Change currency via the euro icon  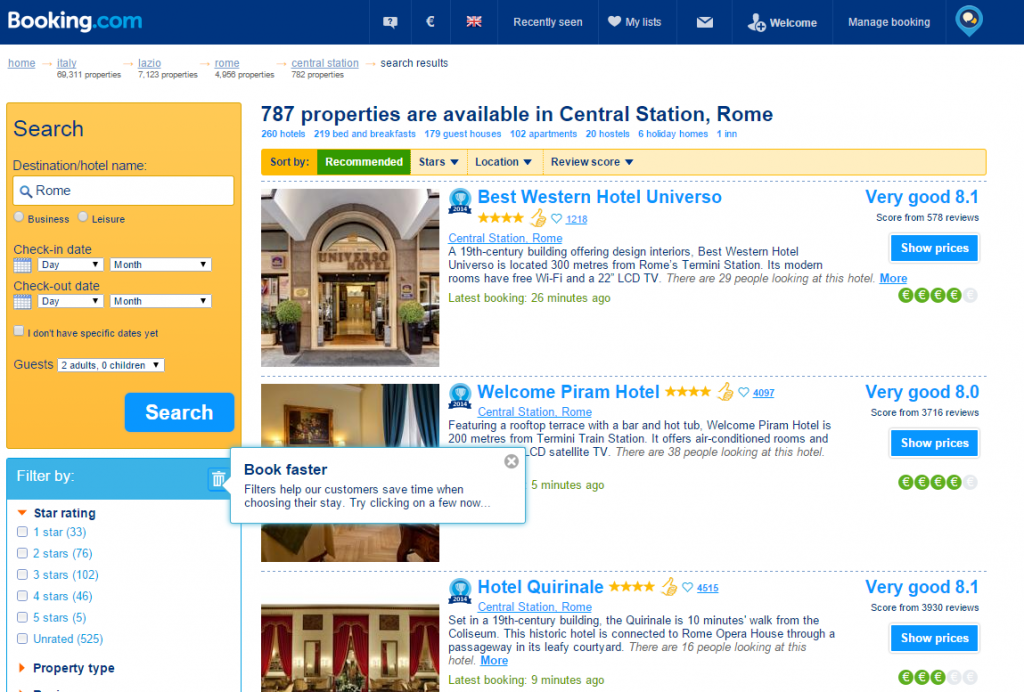click(x=430, y=22)
